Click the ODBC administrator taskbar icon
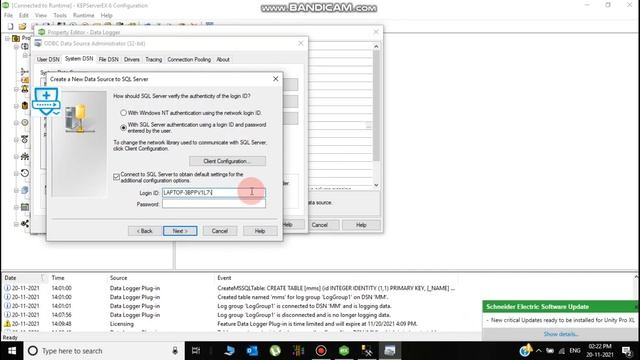 390,351
